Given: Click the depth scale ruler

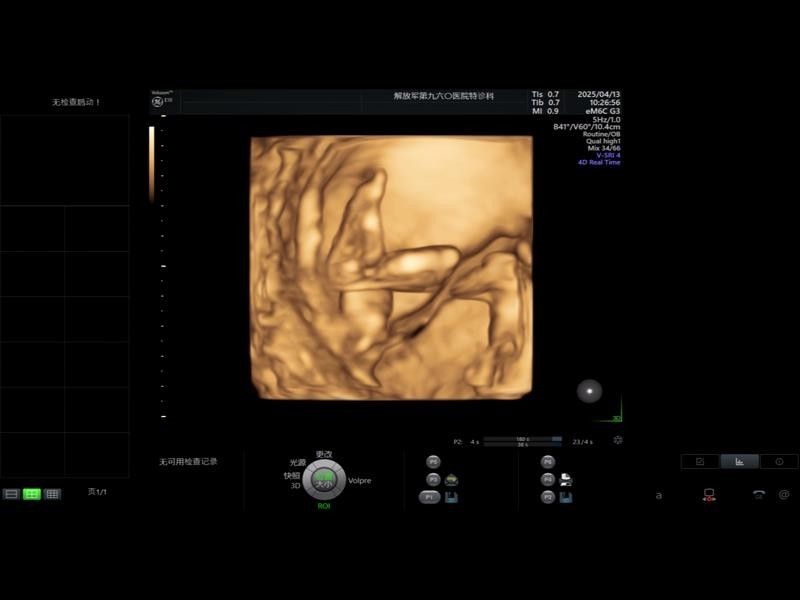Looking at the screenshot, I should point(163,266).
